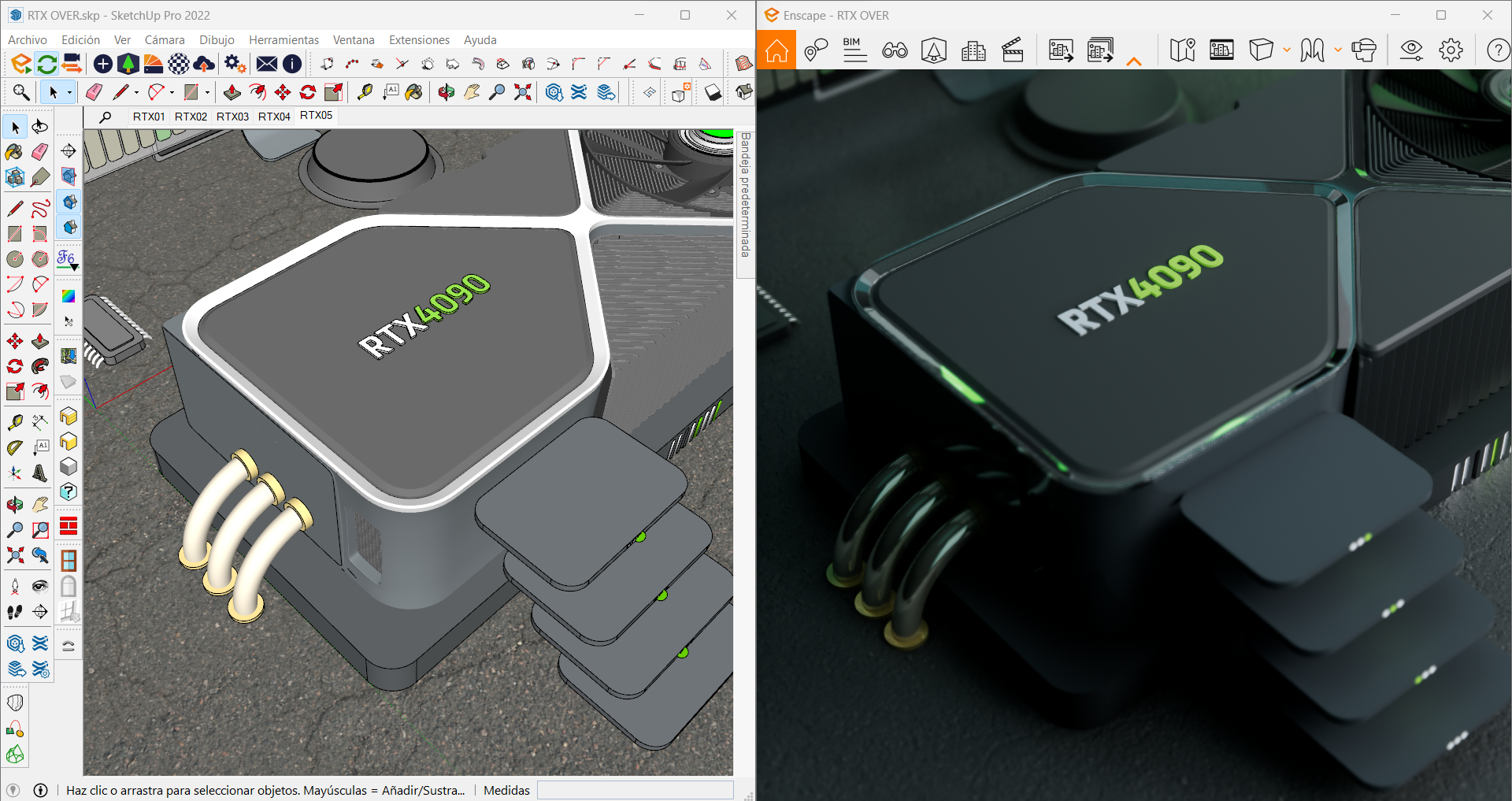
Task: Expand the Line tool dropdown arrow
Action: (x=136, y=93)
